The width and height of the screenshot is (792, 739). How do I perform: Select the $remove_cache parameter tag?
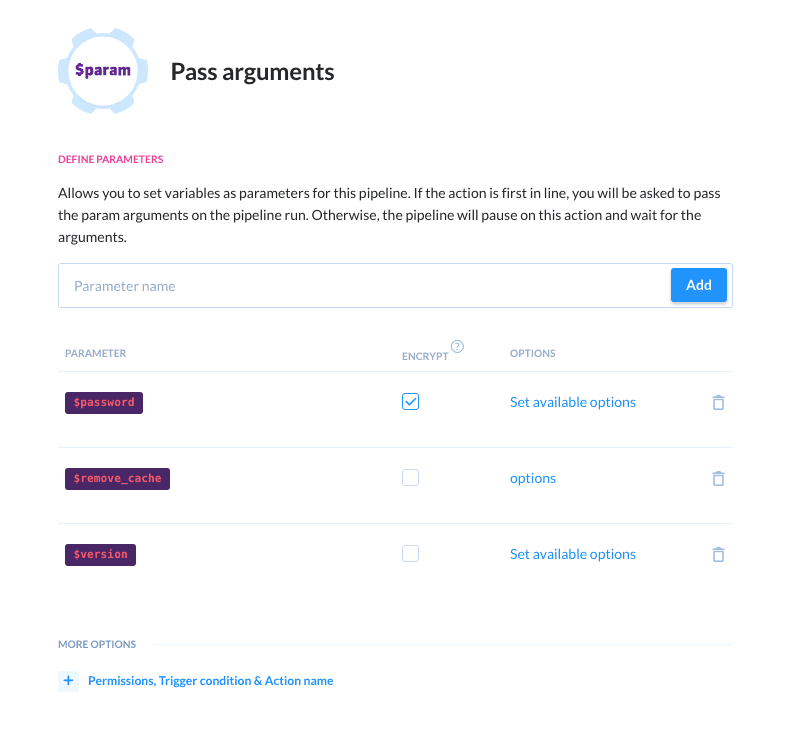[118, 478]
